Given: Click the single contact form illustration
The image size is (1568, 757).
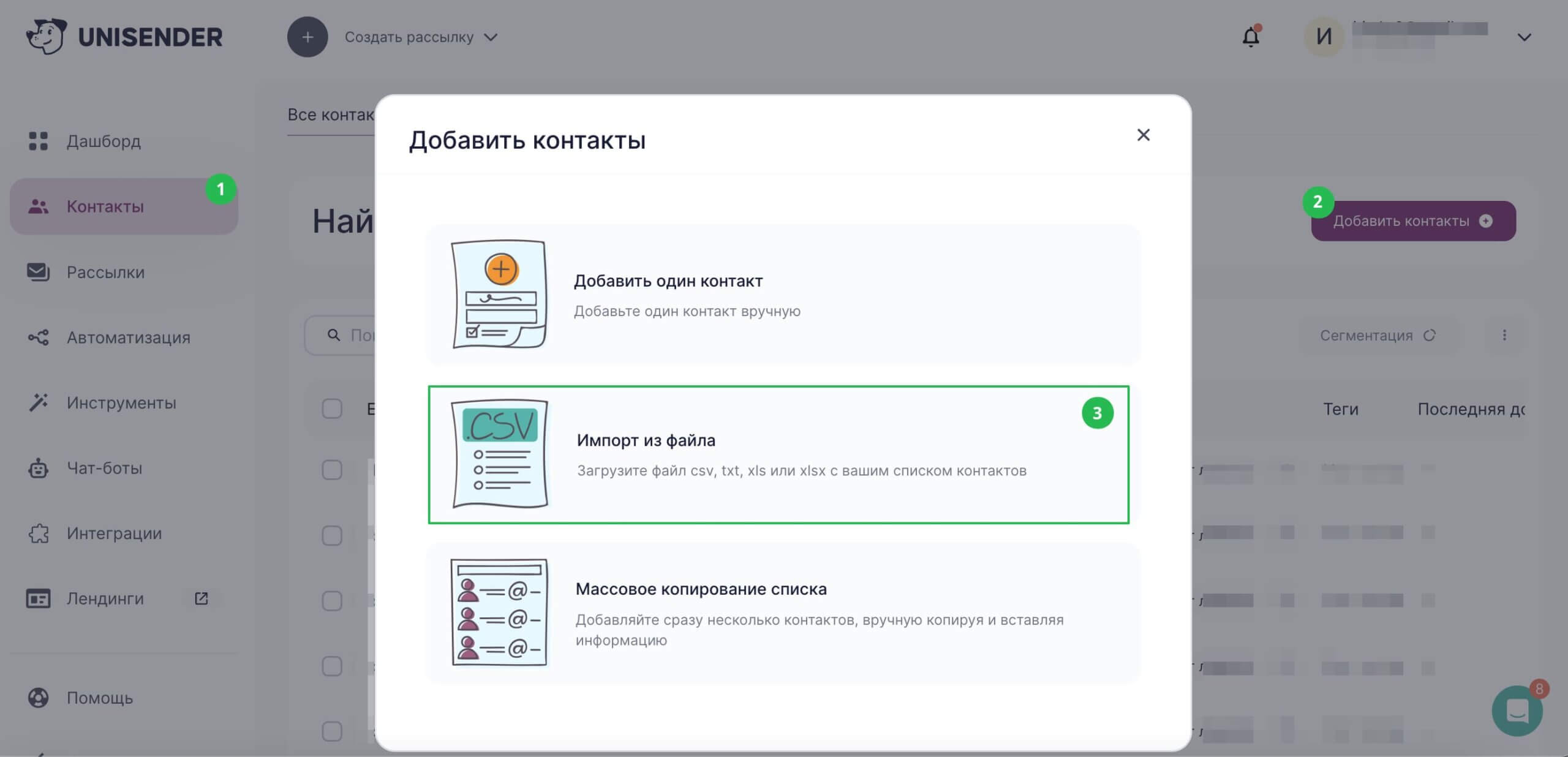Looking at the screenshot, I should (499, 294).
